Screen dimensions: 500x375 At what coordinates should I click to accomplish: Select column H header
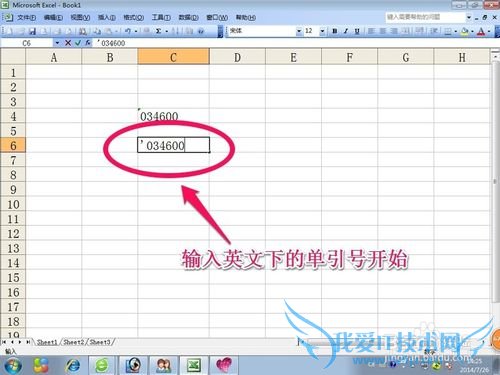click(462, 57)
